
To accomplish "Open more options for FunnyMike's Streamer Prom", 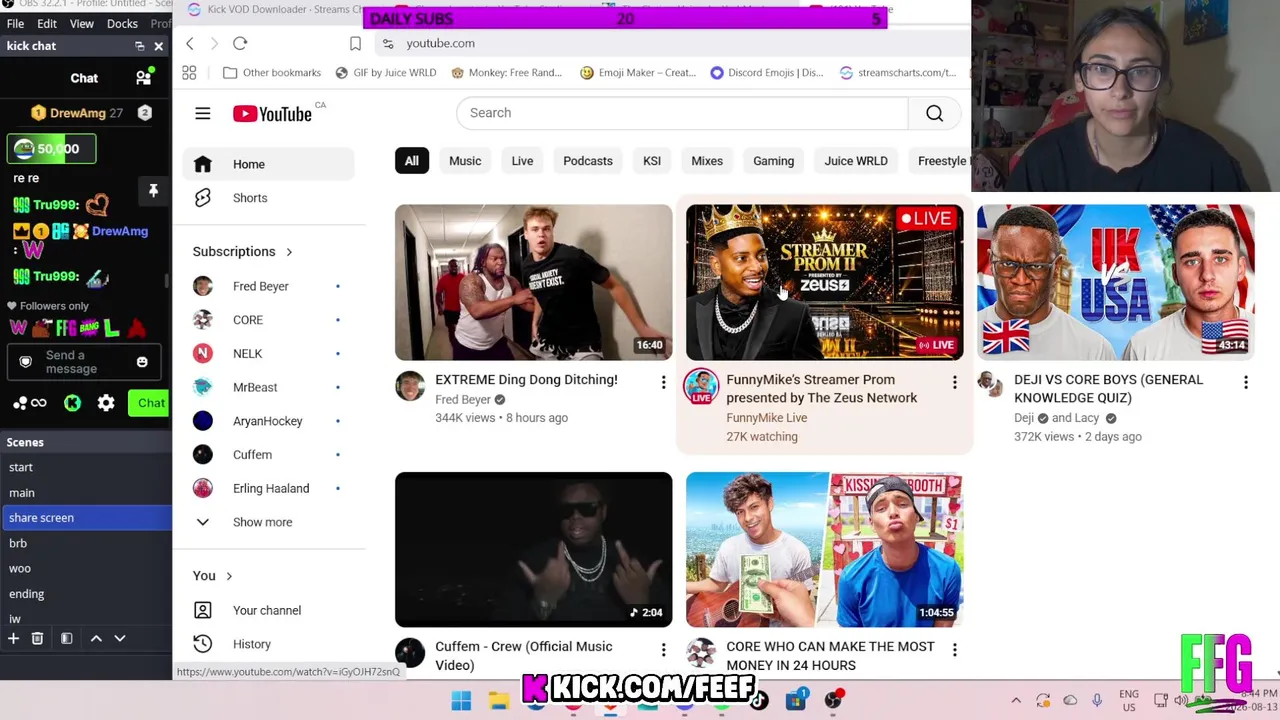I will 954,382.
